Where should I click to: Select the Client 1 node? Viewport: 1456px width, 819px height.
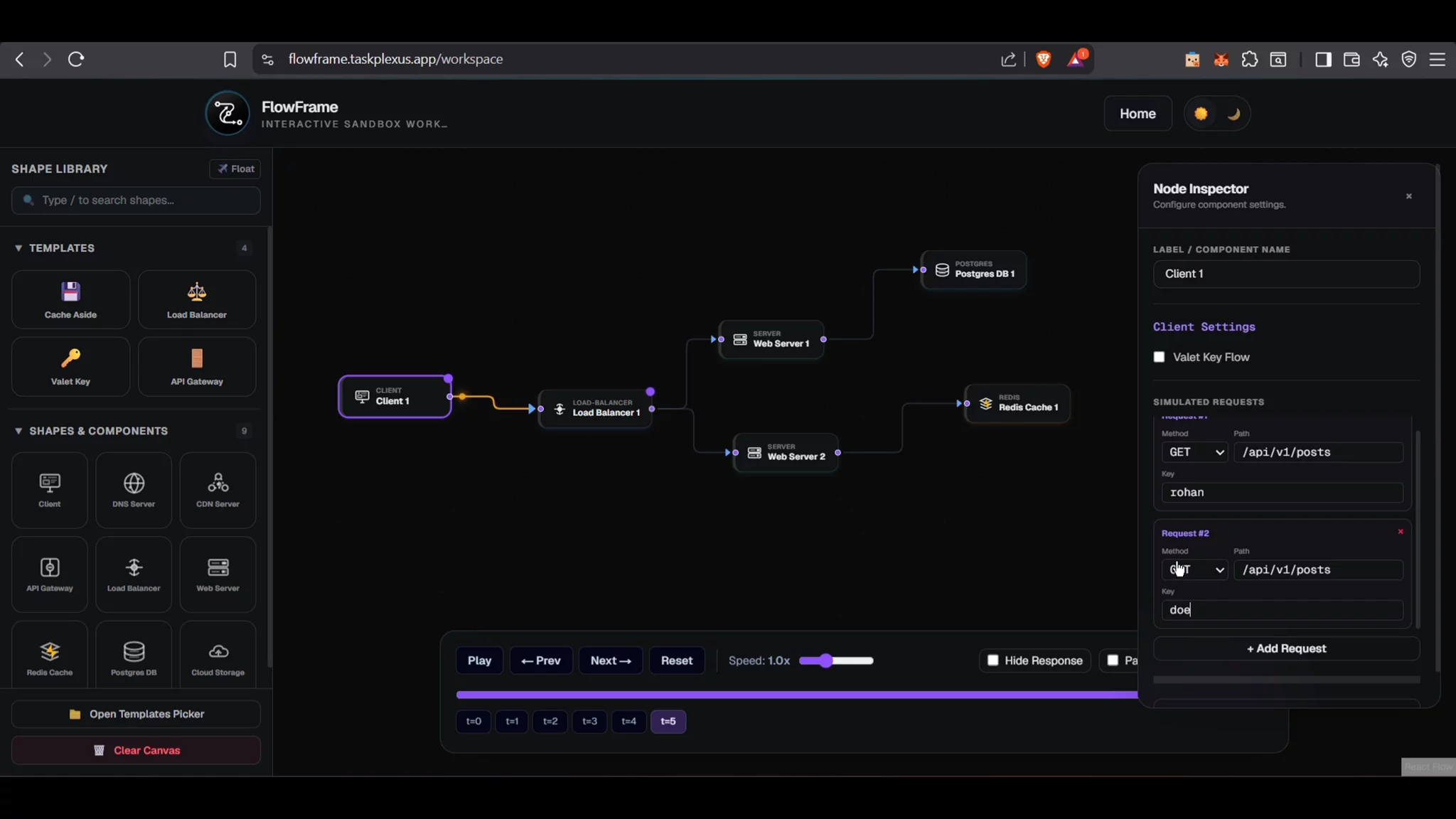pos(395,396)
